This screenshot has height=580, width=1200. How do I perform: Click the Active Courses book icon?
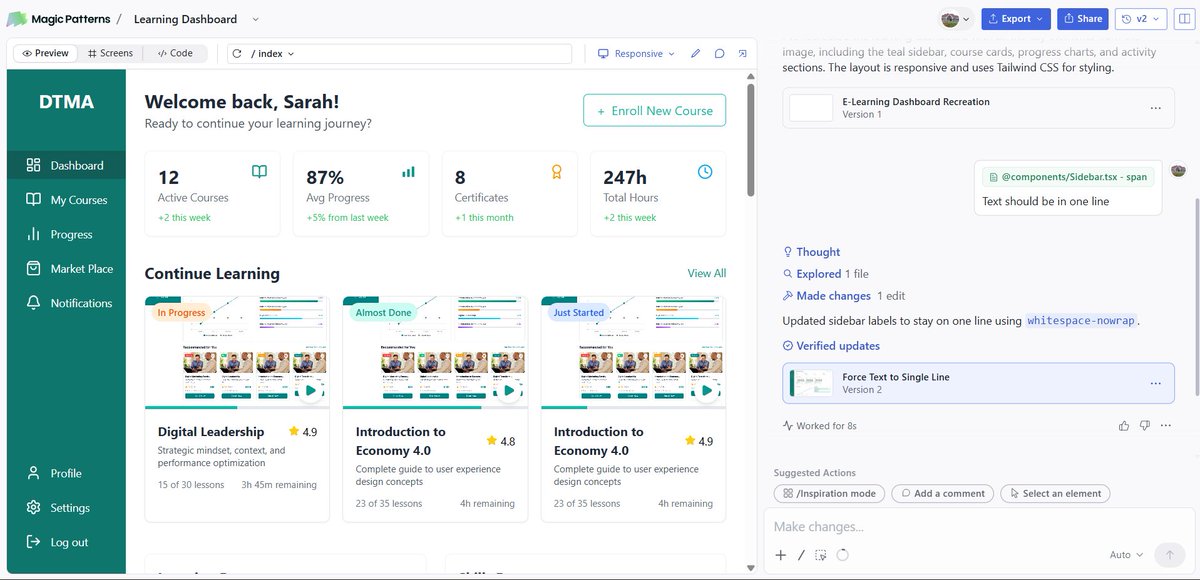259,172
